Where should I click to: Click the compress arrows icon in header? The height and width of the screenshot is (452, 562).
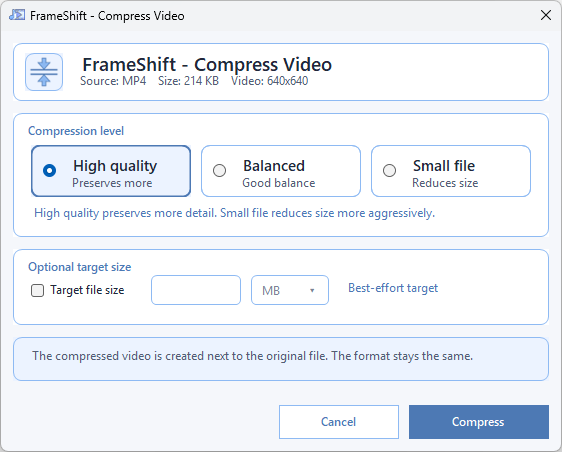point(44,72)
